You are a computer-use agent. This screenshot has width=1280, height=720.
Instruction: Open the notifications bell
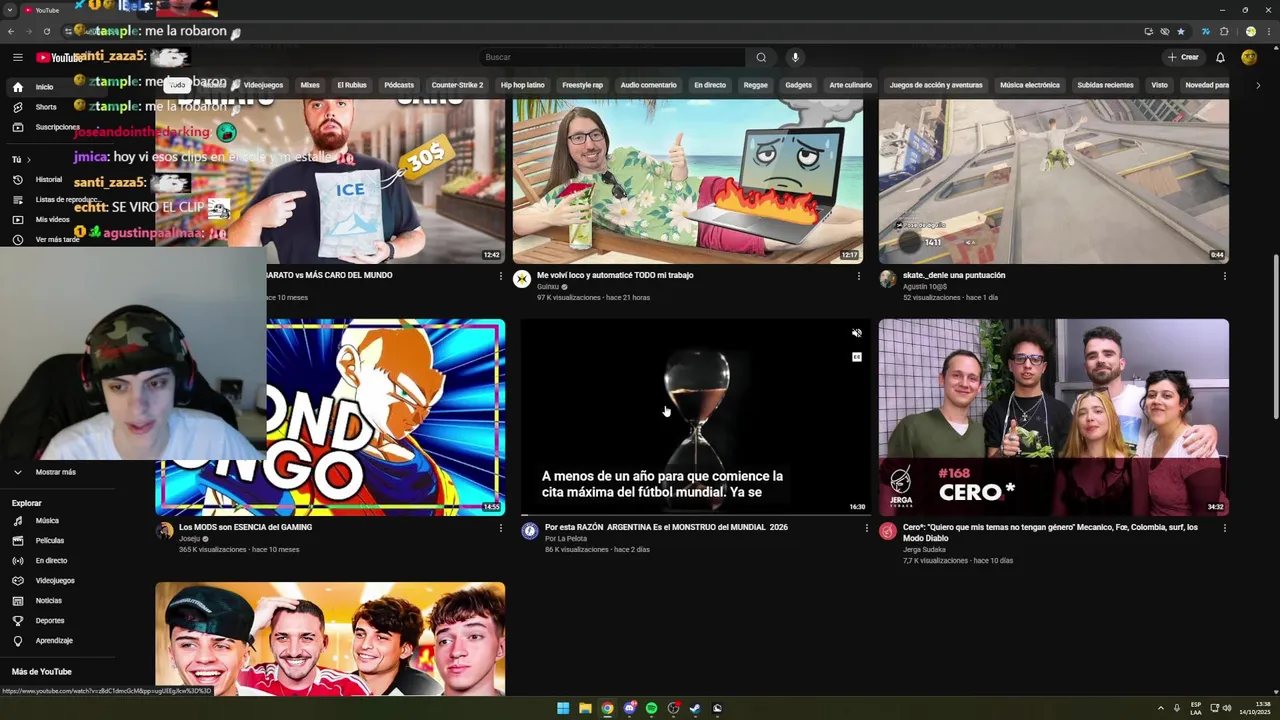[1220, 57]
